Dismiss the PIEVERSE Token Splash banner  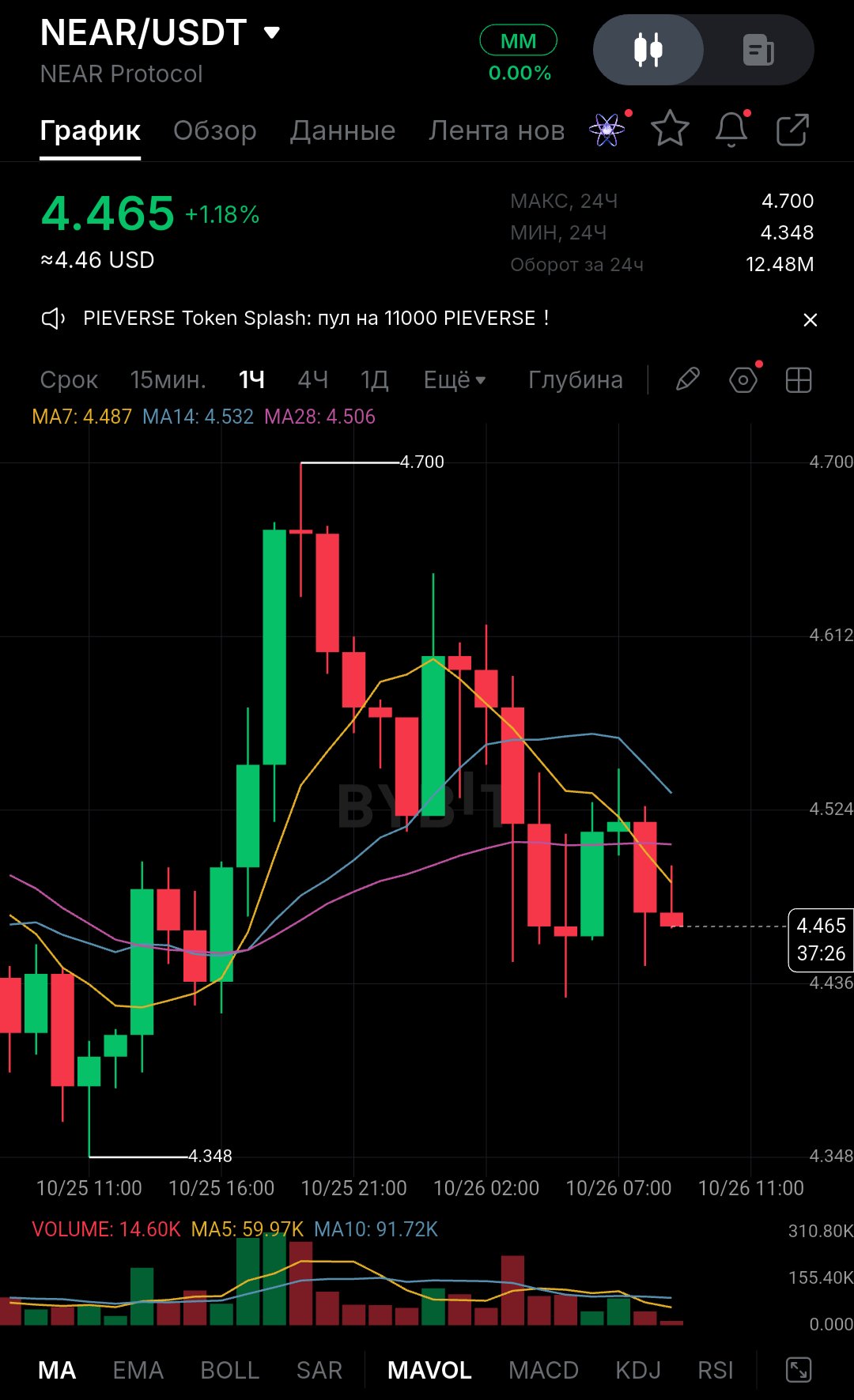810,319
